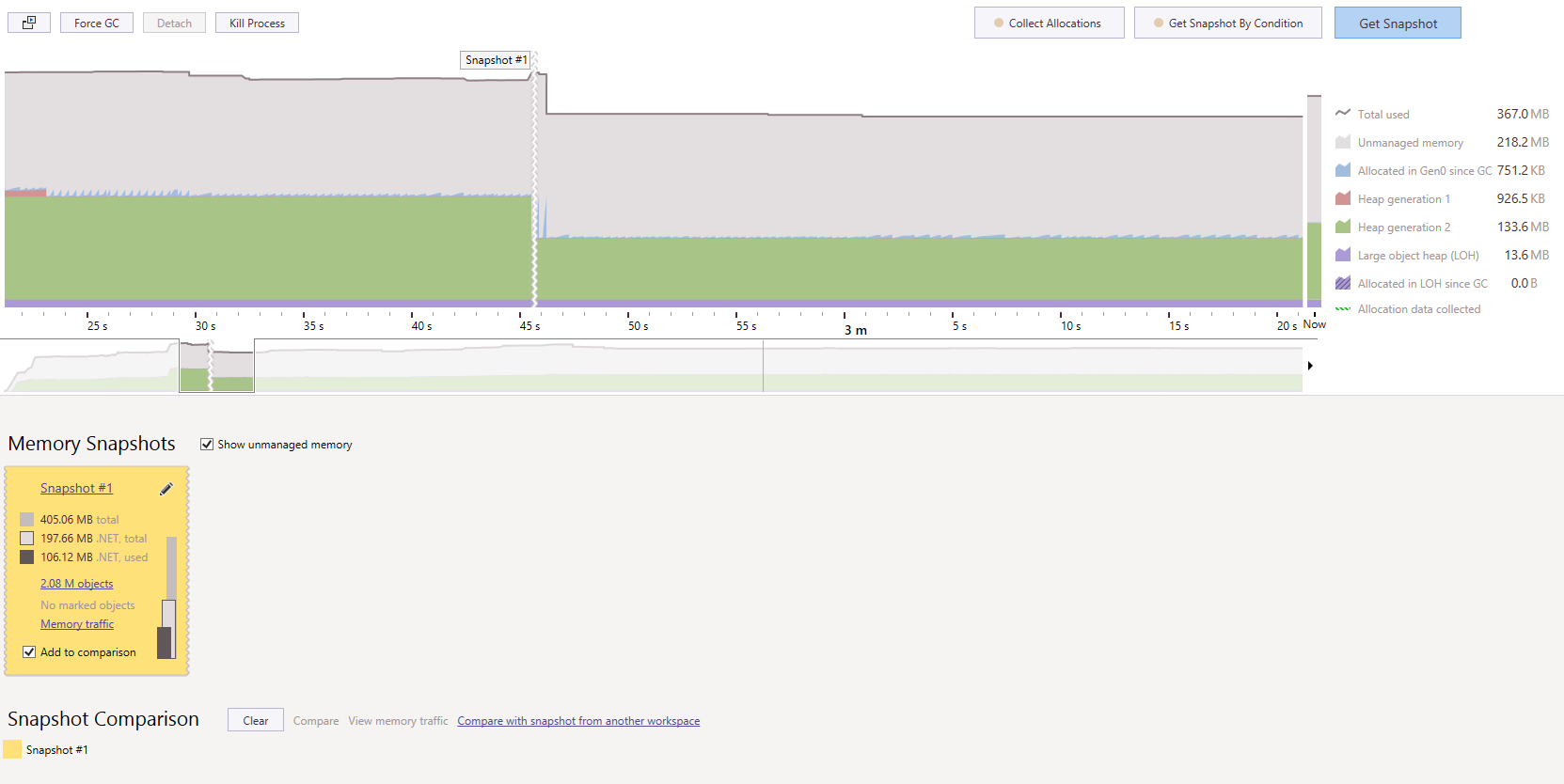Toggle Total used legend icon
1564x784 pixels.
click(x=1343, y=114)
